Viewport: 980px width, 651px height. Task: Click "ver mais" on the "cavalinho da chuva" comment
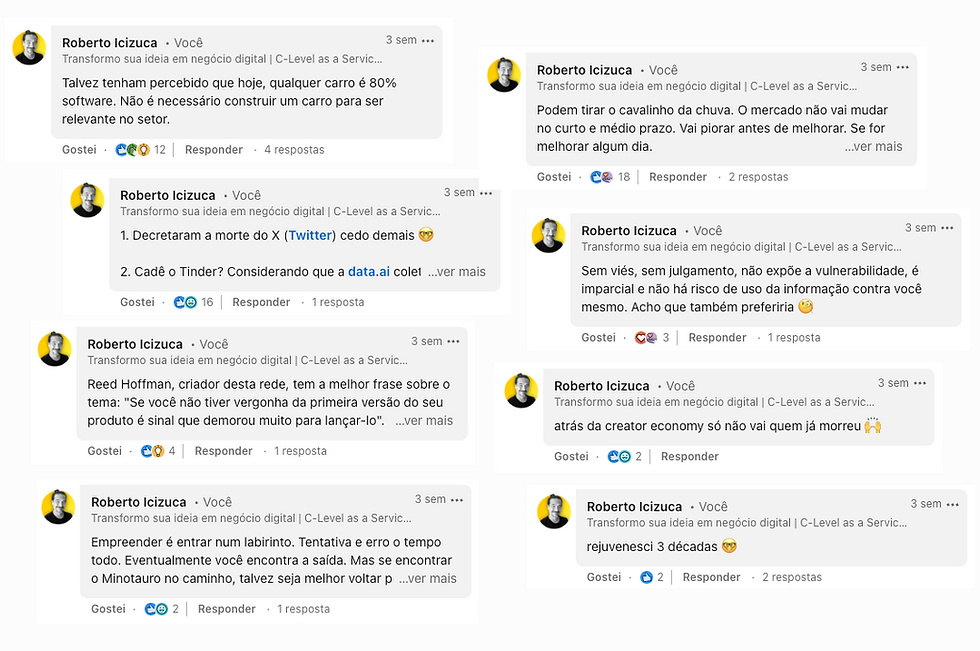click(874, 145)
